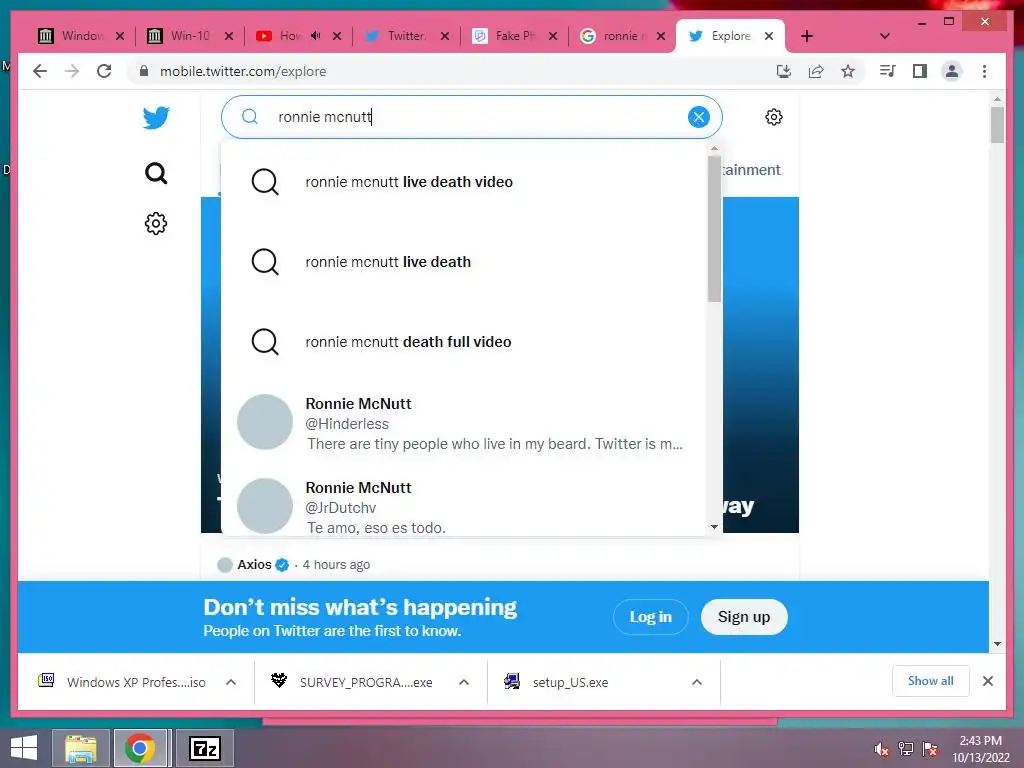Click the Sign up button
This screenshot has width=1024, height=768.
point(744,616)
